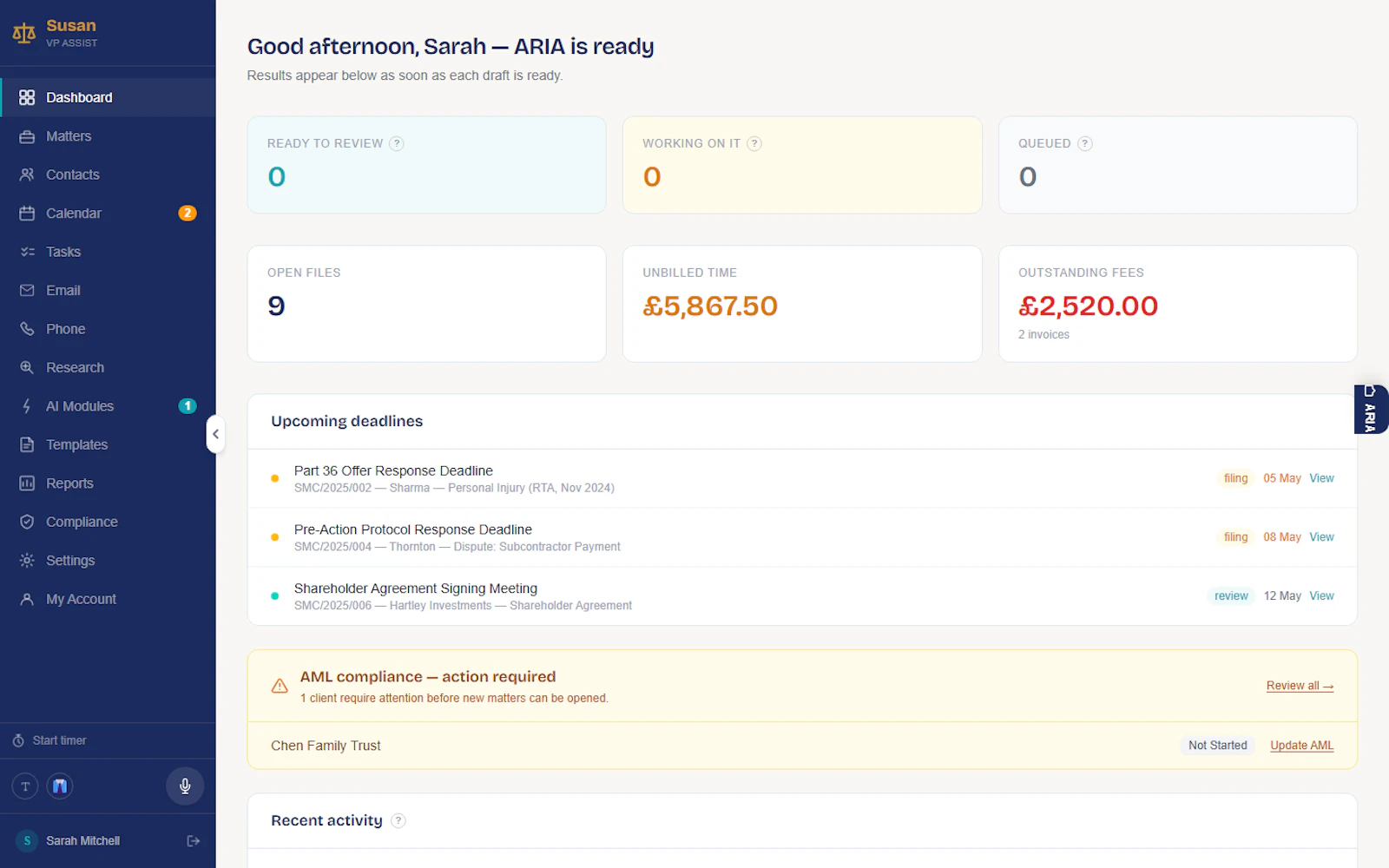Click Shareholder Agreement Signing Meeting title
The height and width of the screenshot is (868, 1389).
(x=416, y=589)
